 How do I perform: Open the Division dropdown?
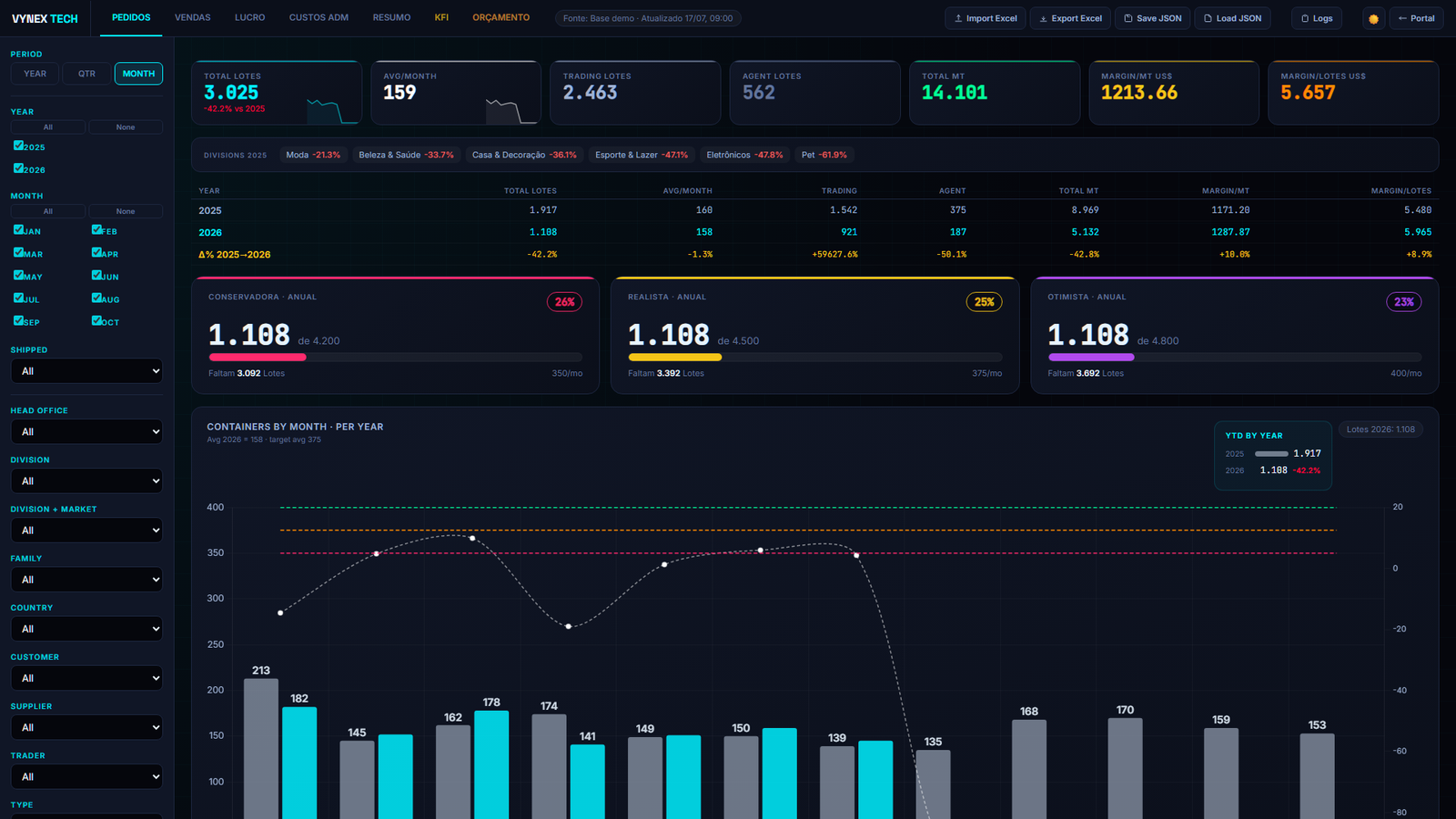pos(86,480)
